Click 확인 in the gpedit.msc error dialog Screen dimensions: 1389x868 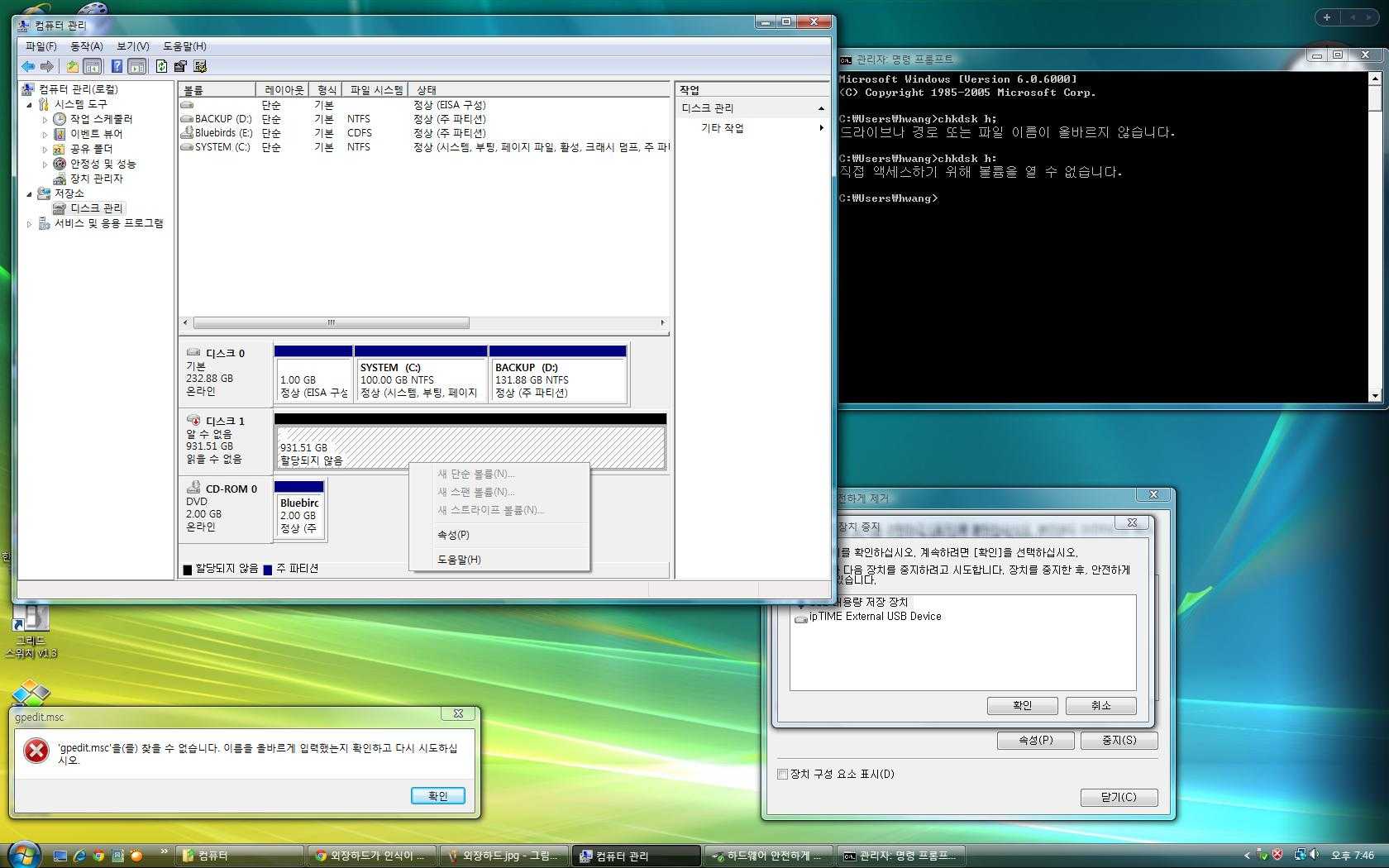coord(438,796)
